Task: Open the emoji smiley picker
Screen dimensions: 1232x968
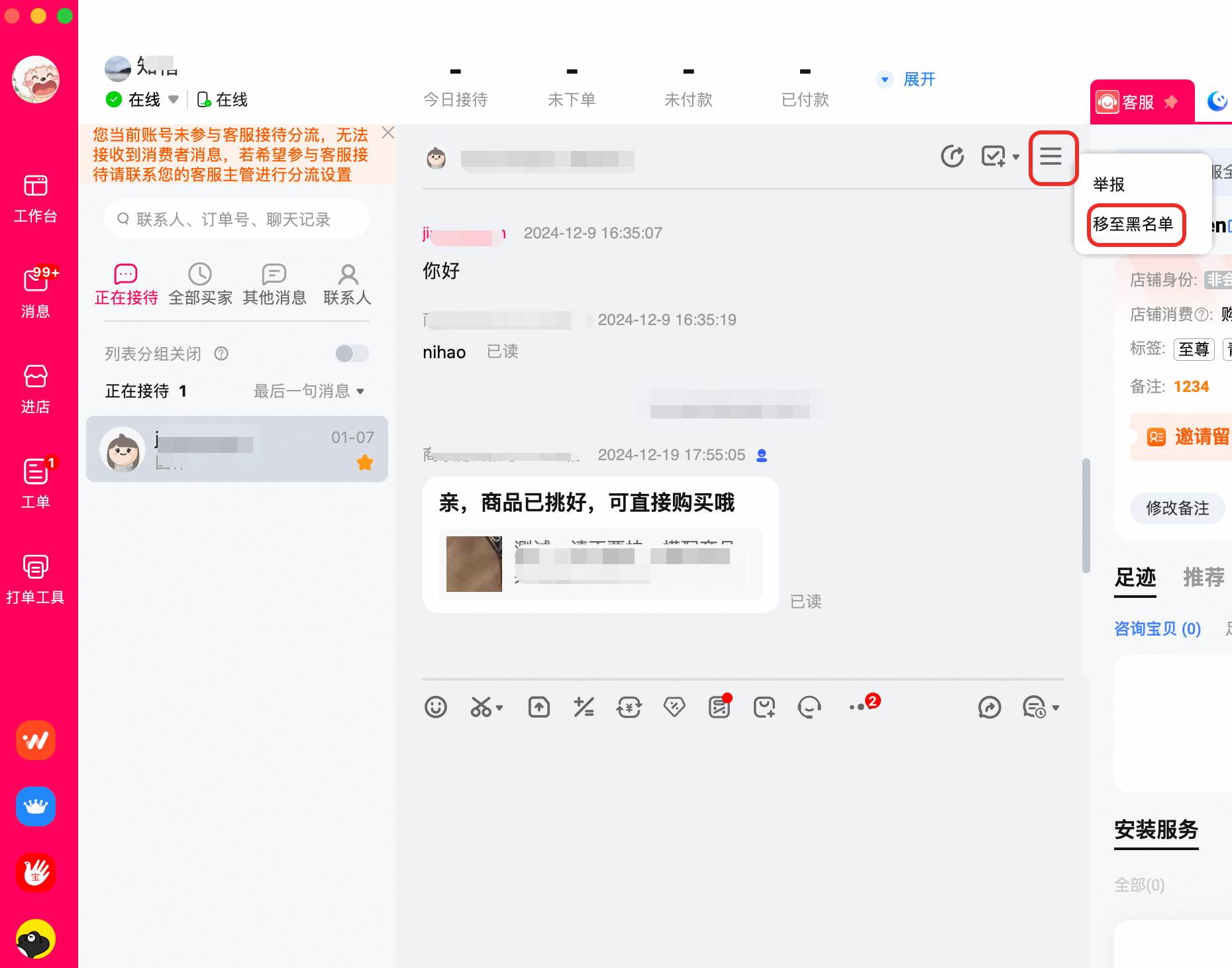Action: 436,707
